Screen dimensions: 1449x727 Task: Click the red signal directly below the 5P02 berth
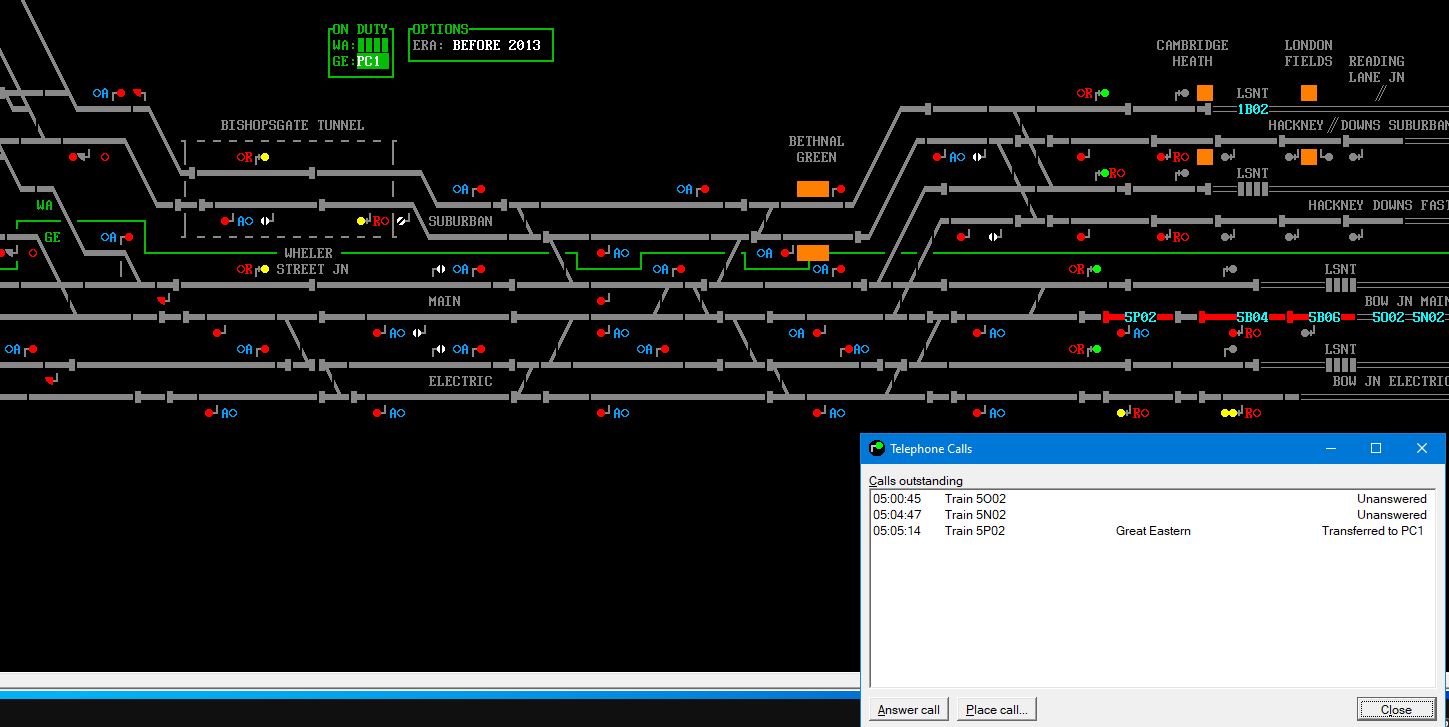point(1121,333)
